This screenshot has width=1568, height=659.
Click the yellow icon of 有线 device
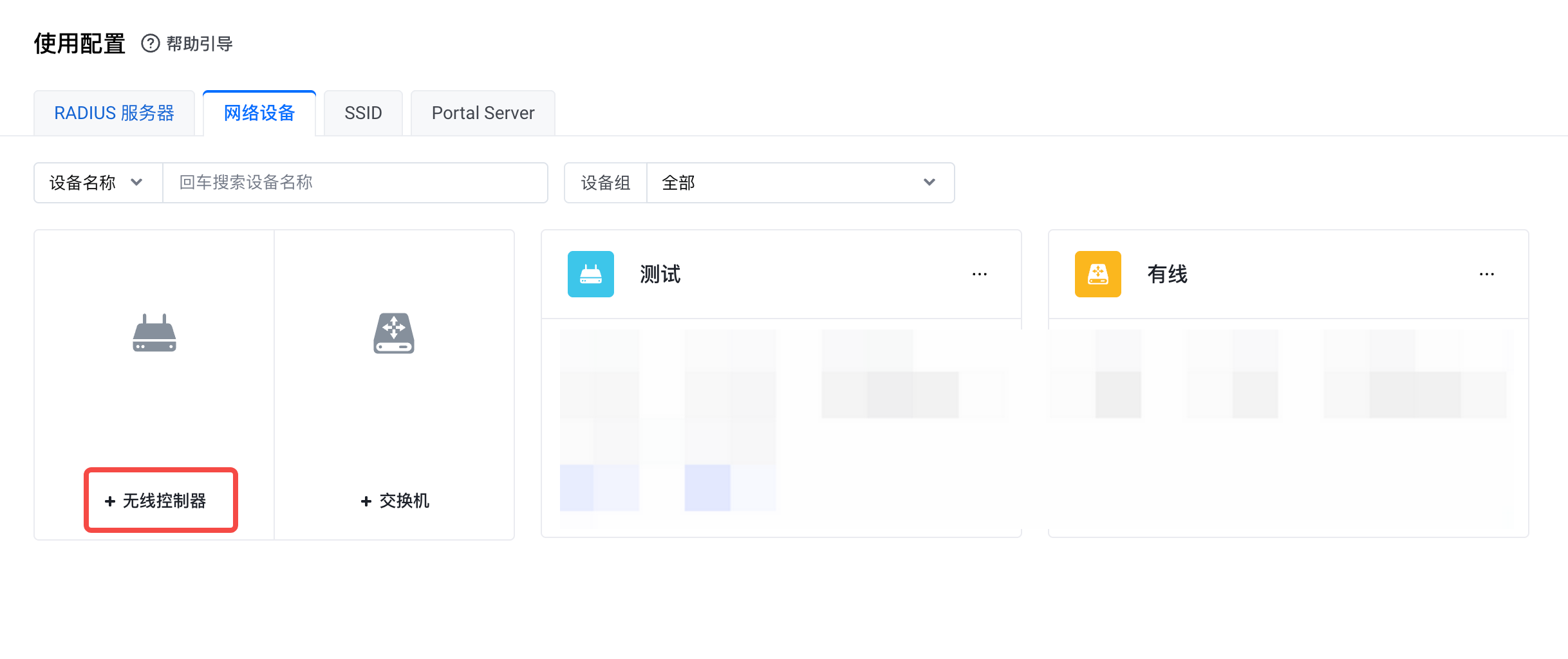coord(1098,274)
